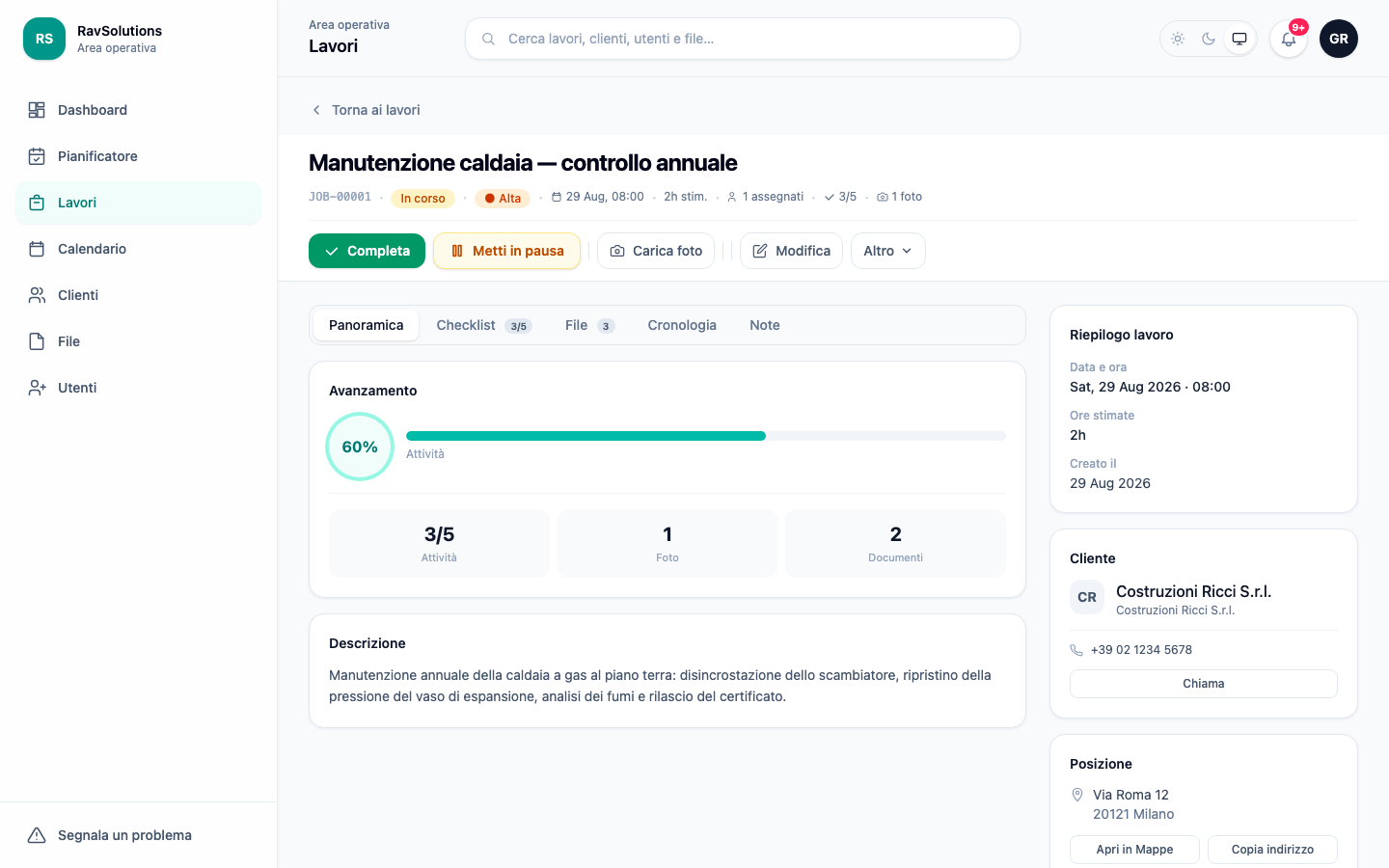Screen dimensions: 1389x868
Task: Click Copia indirizzo button
Action: (1272, 850)
